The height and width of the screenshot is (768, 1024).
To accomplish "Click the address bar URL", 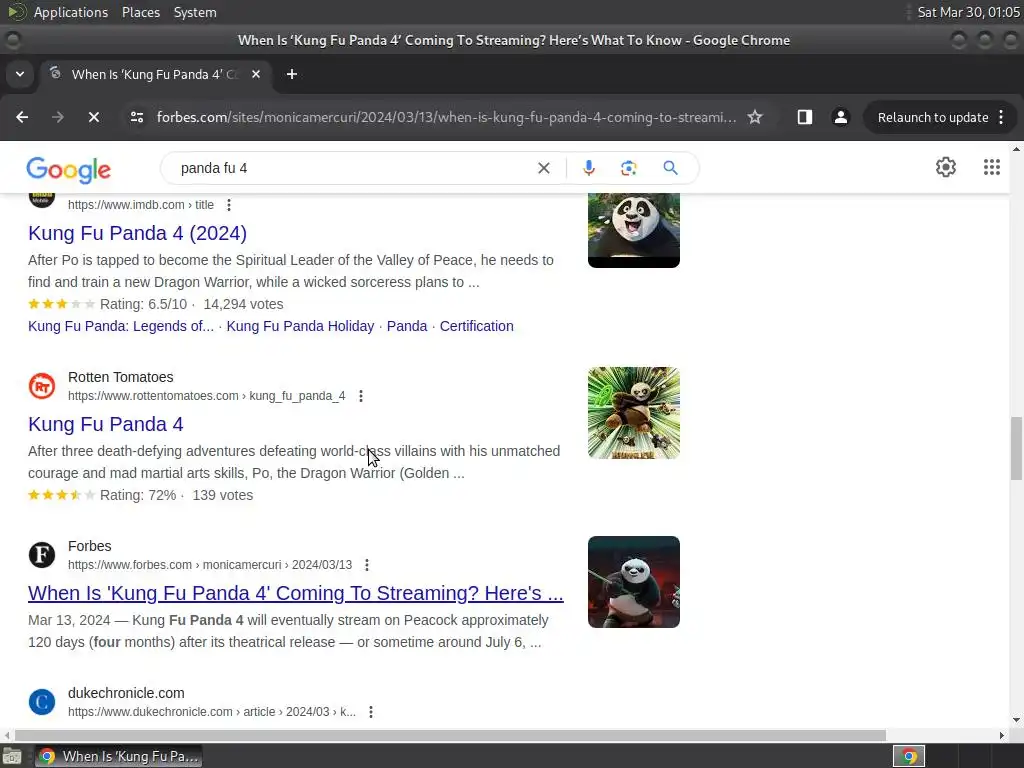I will tap(447, 118).
